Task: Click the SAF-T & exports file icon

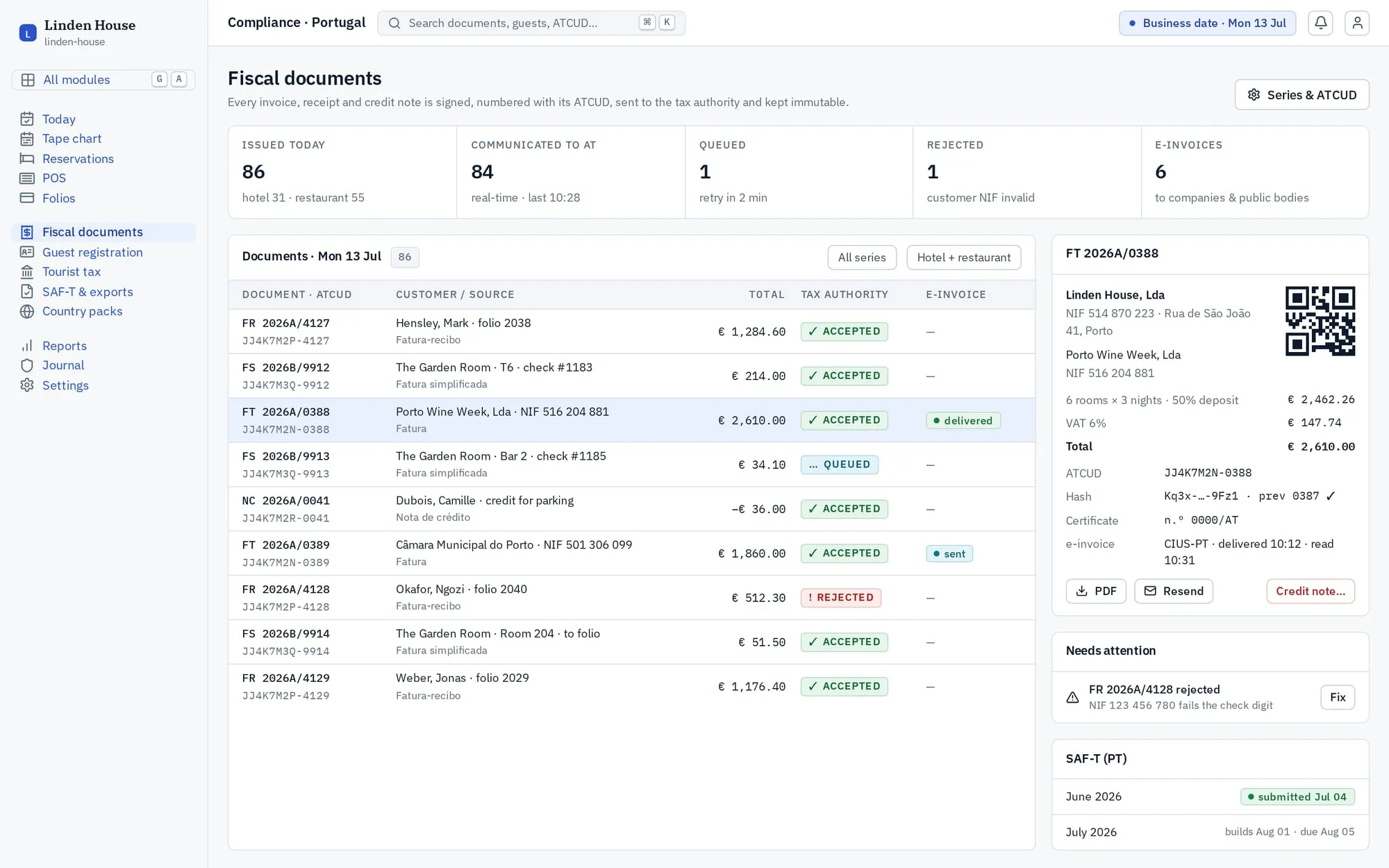Action: point(27,292)
